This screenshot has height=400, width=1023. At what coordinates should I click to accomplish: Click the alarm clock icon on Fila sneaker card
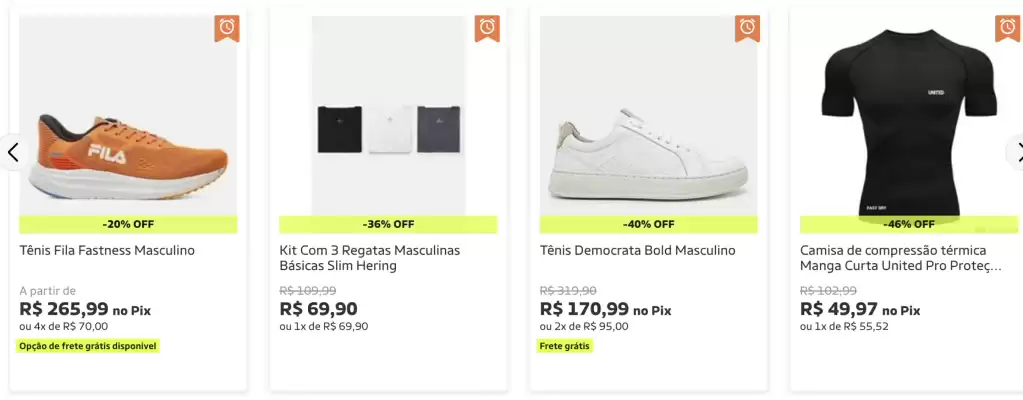point(226,28)
